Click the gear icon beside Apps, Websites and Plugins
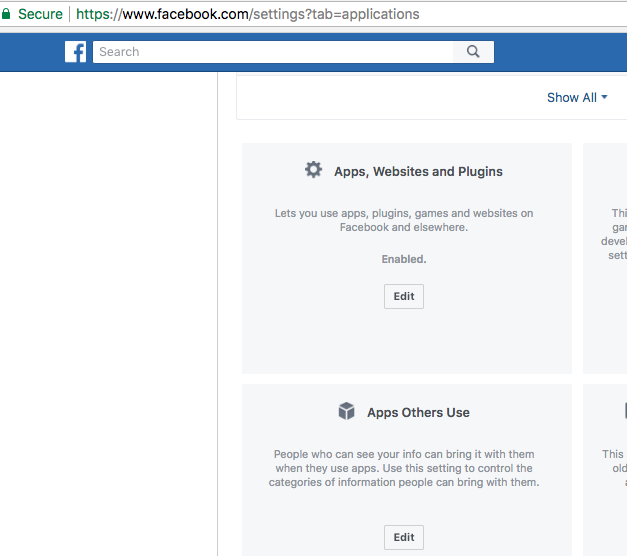 [x=314, y=170]
